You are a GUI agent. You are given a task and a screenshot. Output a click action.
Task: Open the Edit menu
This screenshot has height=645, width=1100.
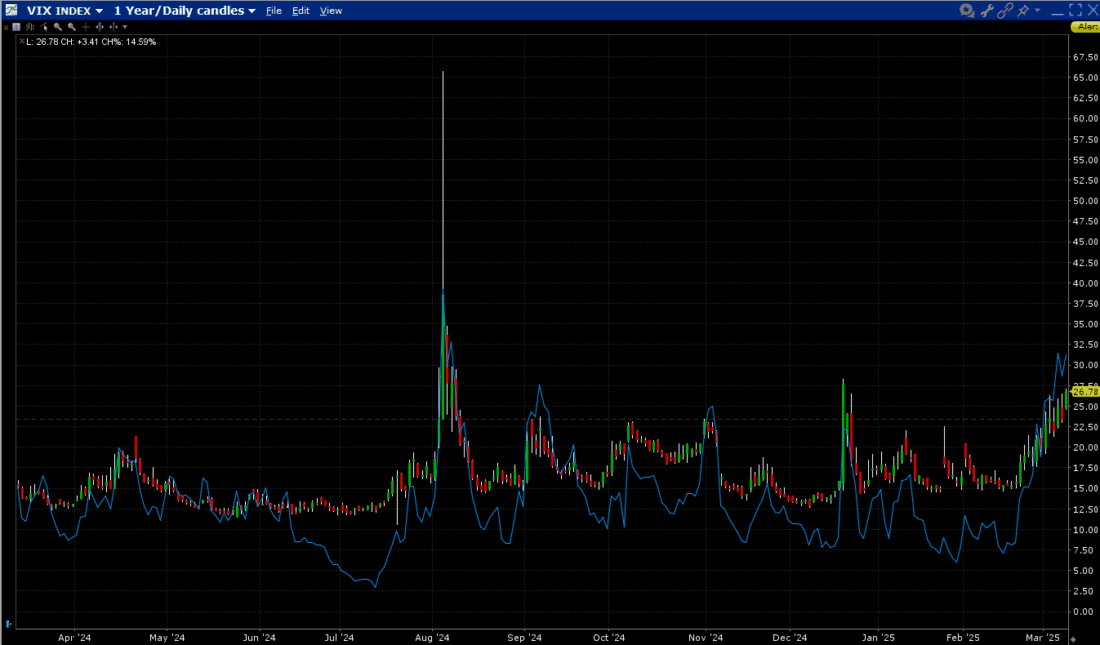click(301, 11)
